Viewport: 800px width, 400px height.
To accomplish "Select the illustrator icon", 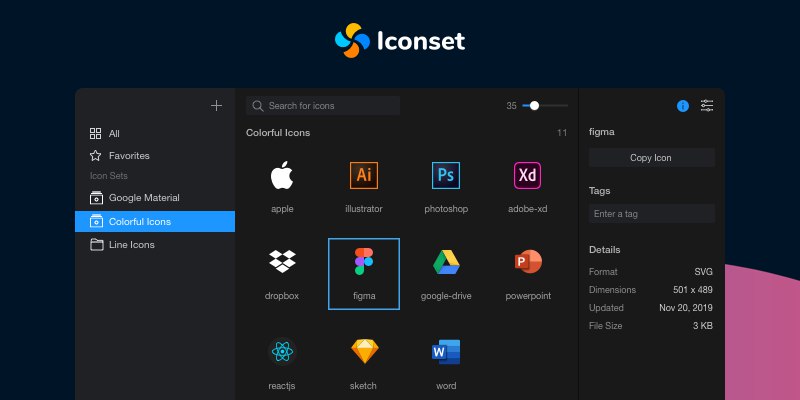I will tap(364, 176).
